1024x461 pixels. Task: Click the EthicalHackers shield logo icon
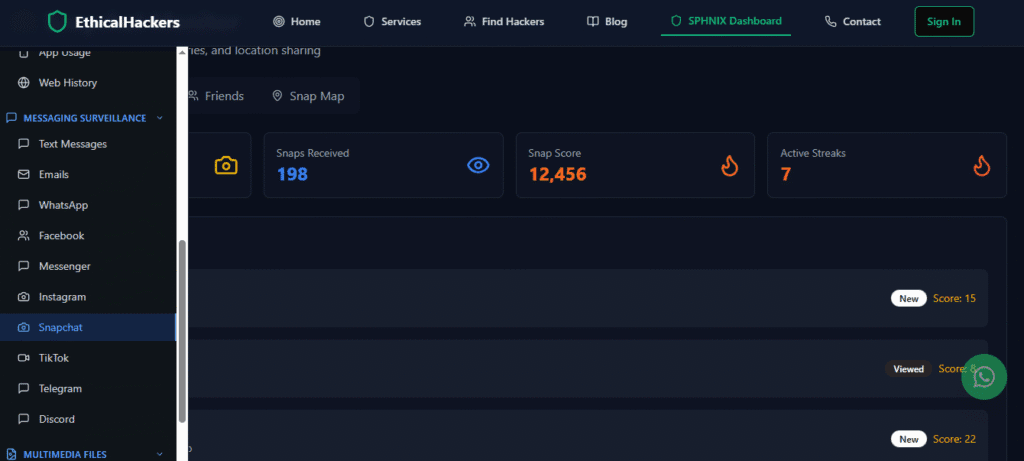pos(58,21)
